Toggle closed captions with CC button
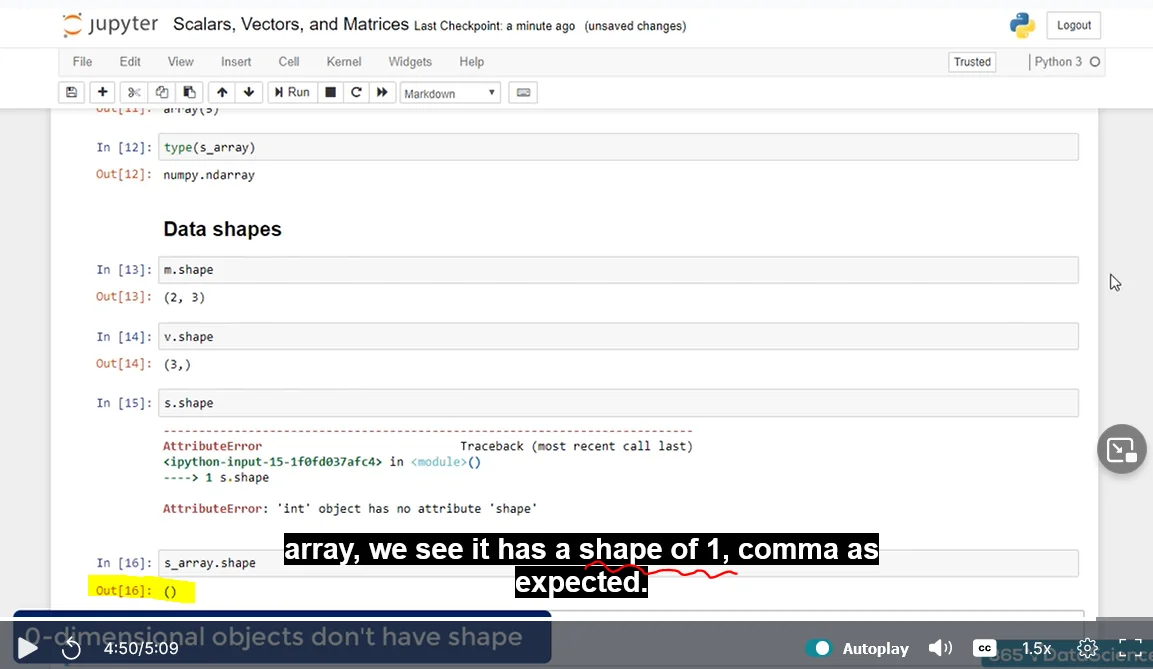The image size is (1153, 669). [984, 648]
